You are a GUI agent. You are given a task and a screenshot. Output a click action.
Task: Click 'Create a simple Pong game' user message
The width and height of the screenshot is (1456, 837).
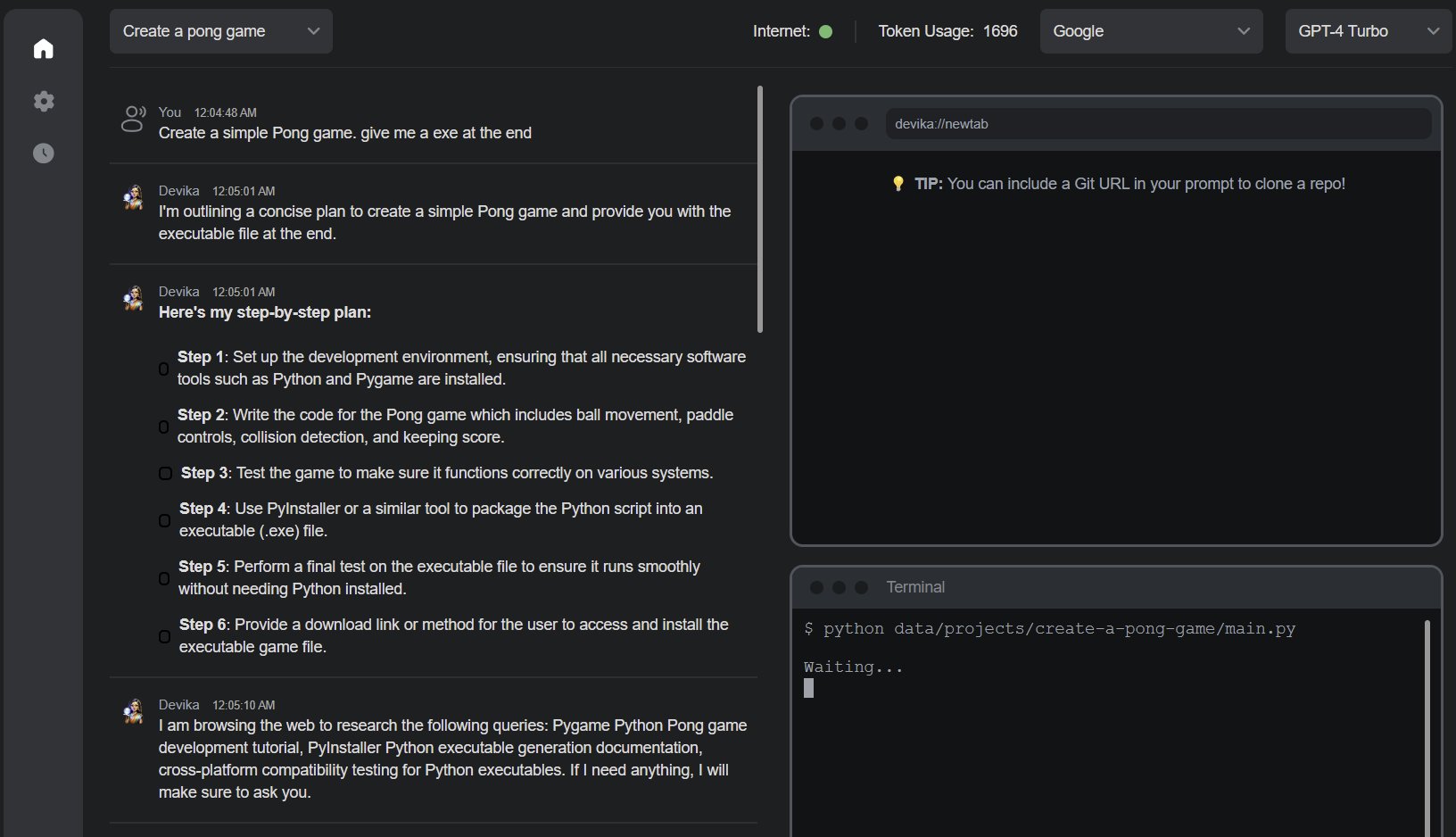click(345, 133)
